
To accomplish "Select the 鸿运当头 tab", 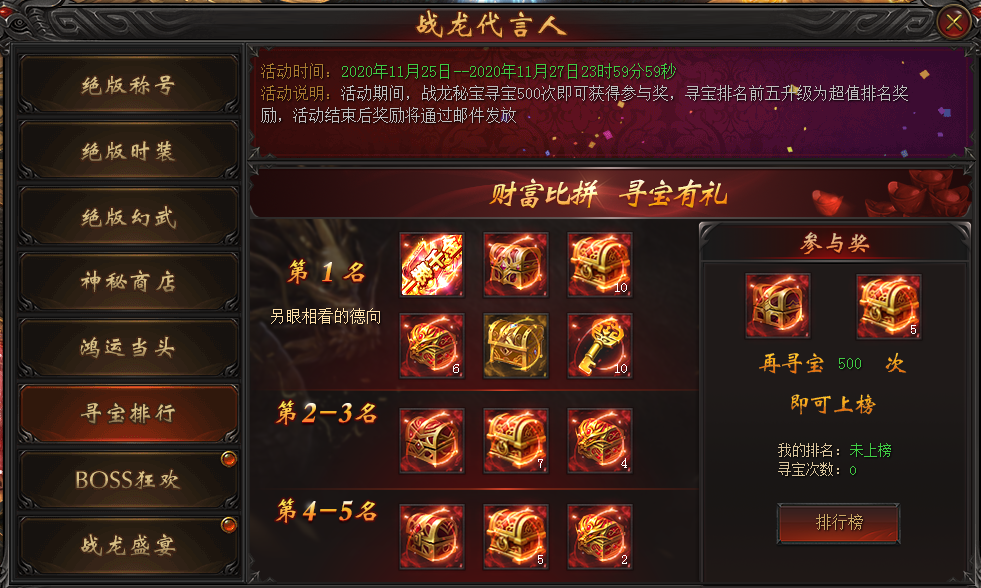I will click(x=128, y=348).
